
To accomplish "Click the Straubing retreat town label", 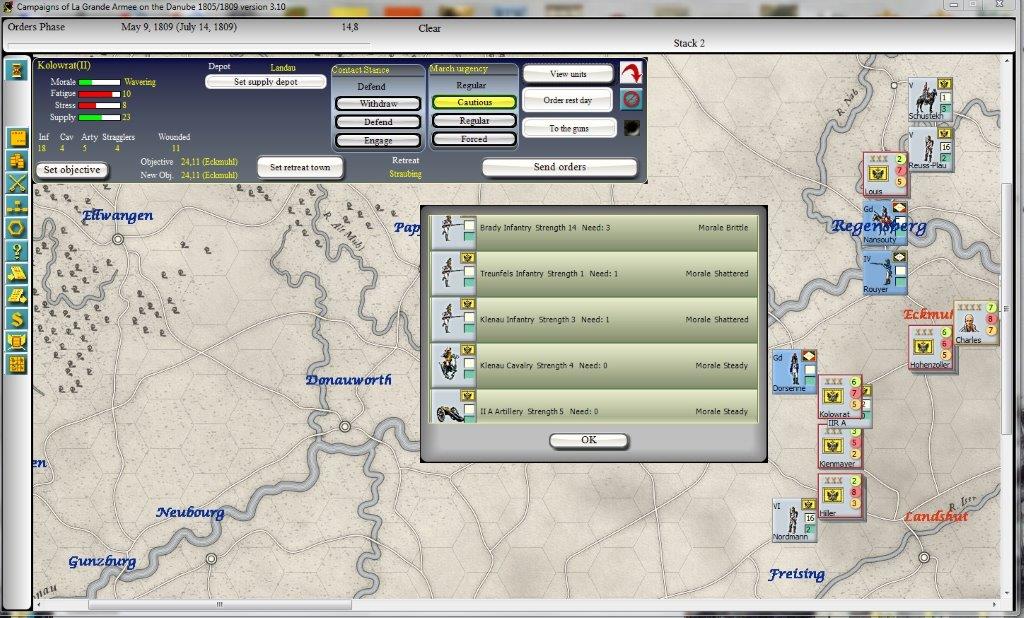I will [x=406, y=174].
